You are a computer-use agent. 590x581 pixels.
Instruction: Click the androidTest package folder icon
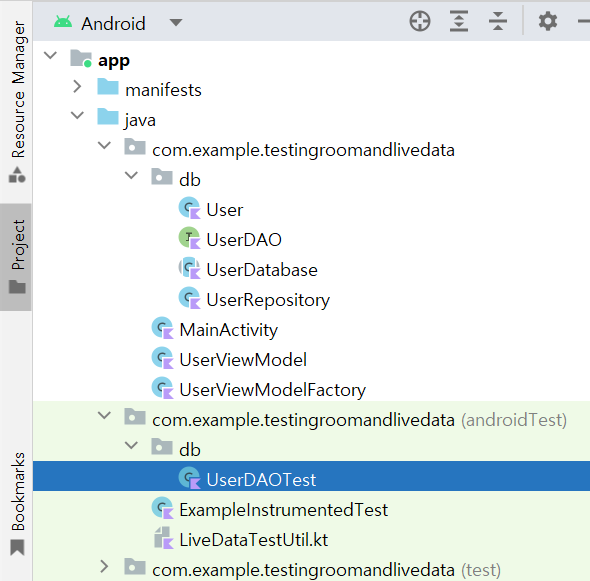(x=135, y=417)
